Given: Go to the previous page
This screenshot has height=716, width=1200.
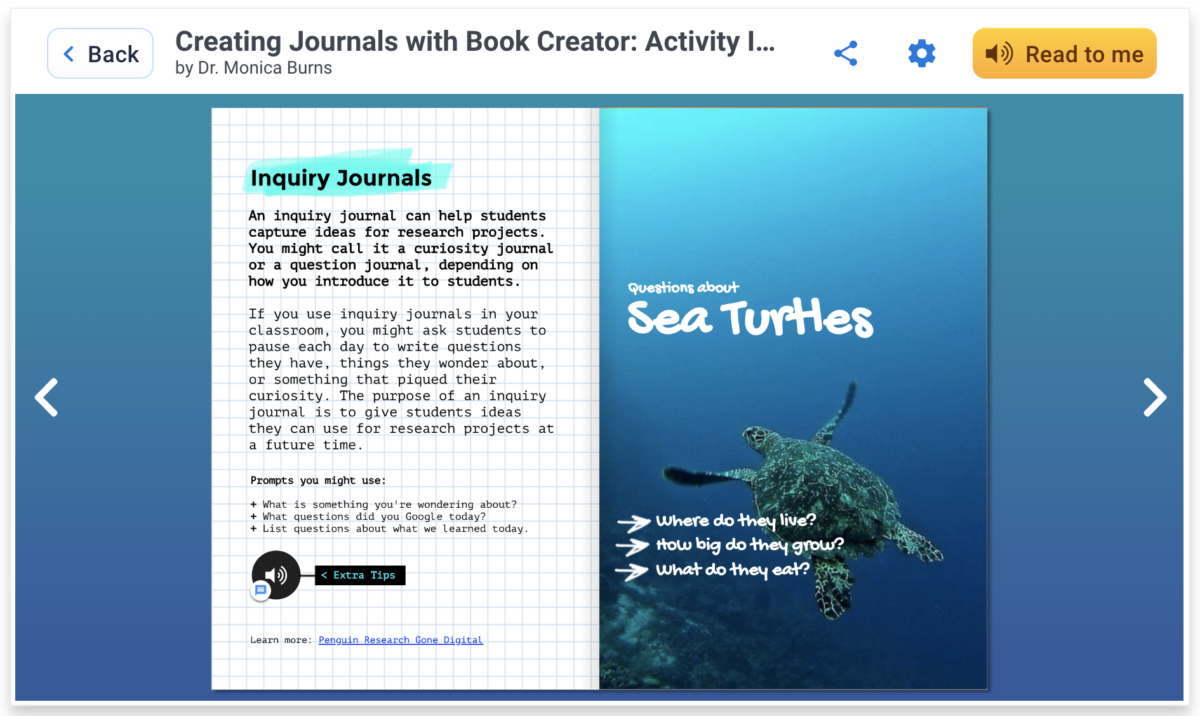Looking at the screenshot, I should [x=46, y=397].
